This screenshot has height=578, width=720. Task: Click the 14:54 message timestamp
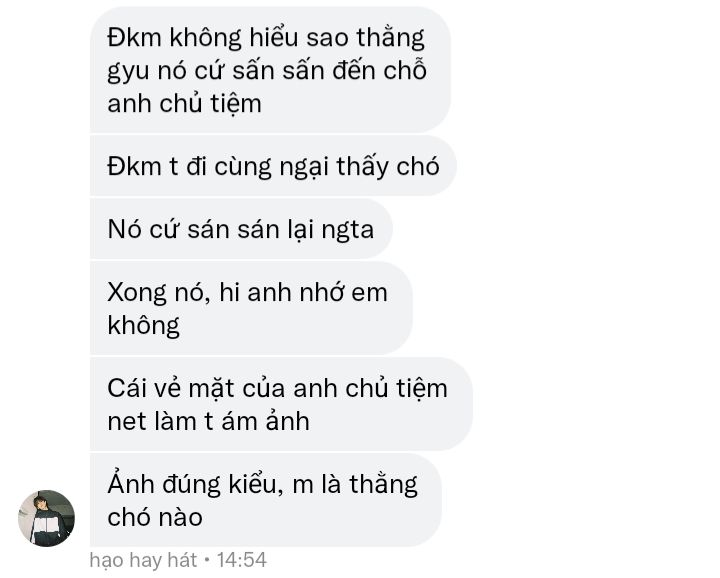[x=242, y=560]
